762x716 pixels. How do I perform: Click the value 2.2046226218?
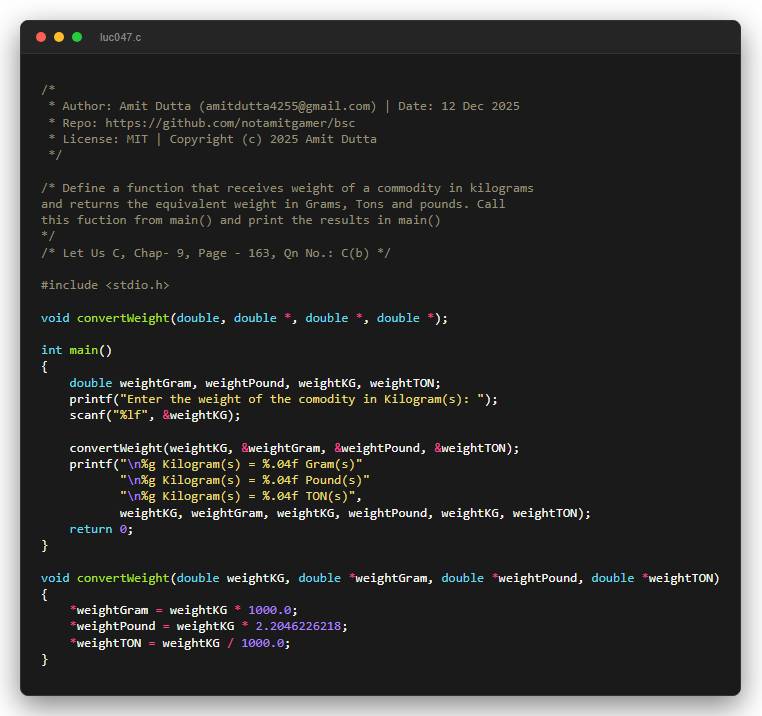(x=298, y=626)
